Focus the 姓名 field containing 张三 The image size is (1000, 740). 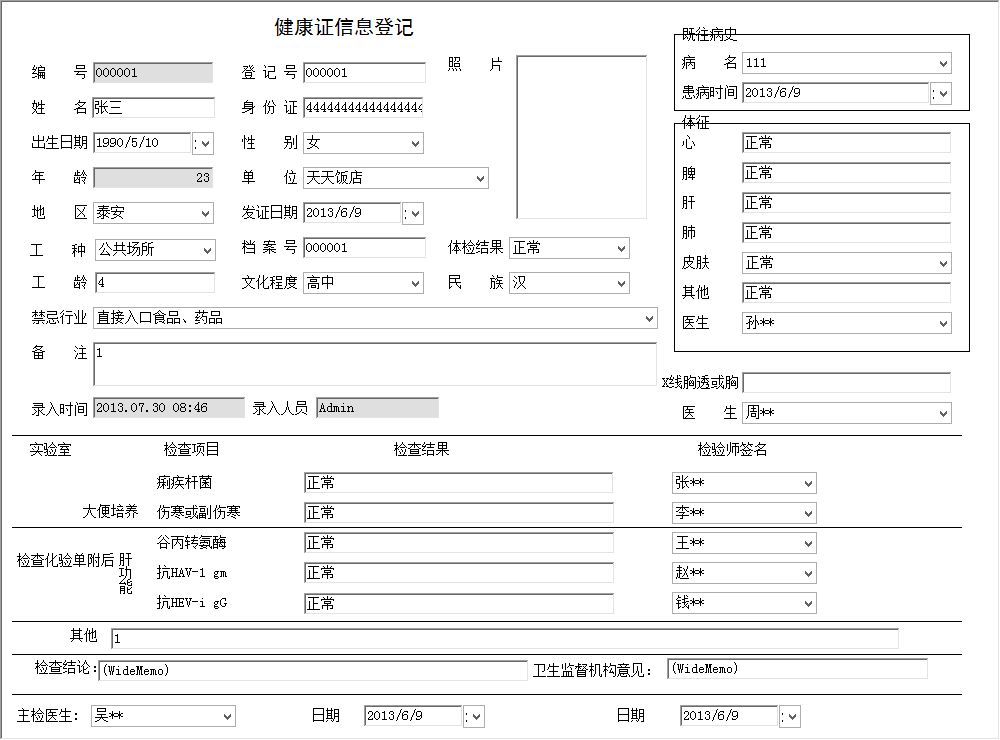[x=153, y=107]
